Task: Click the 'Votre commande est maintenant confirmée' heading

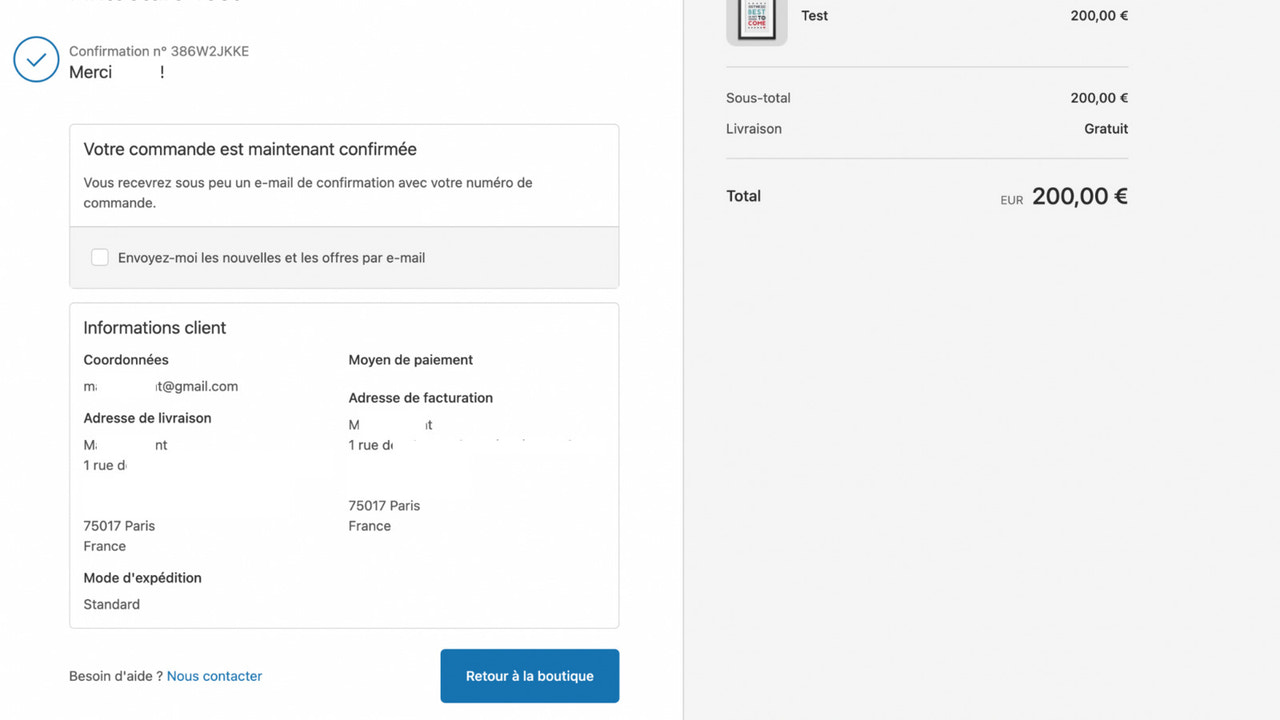Action: click(x=250, y=149)
